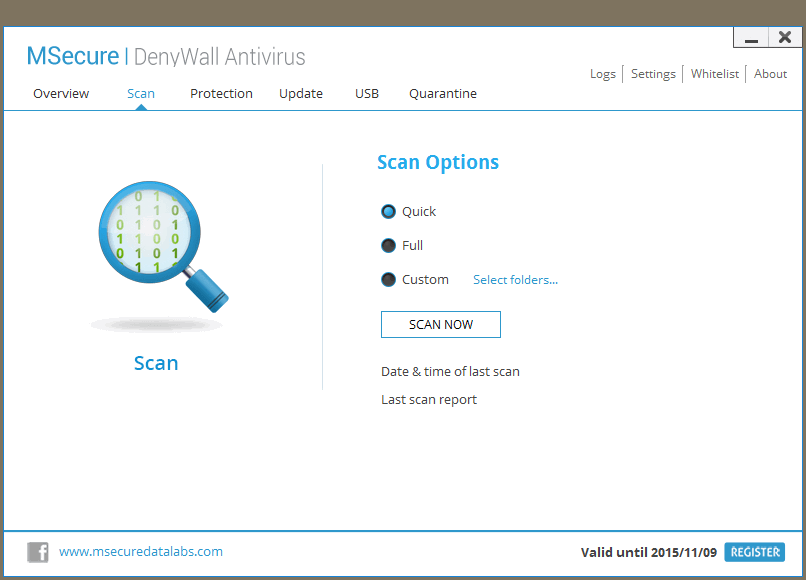806x580 pixels.
Task: Click the MSecure logo text
Action: click(x=72, y=56)
